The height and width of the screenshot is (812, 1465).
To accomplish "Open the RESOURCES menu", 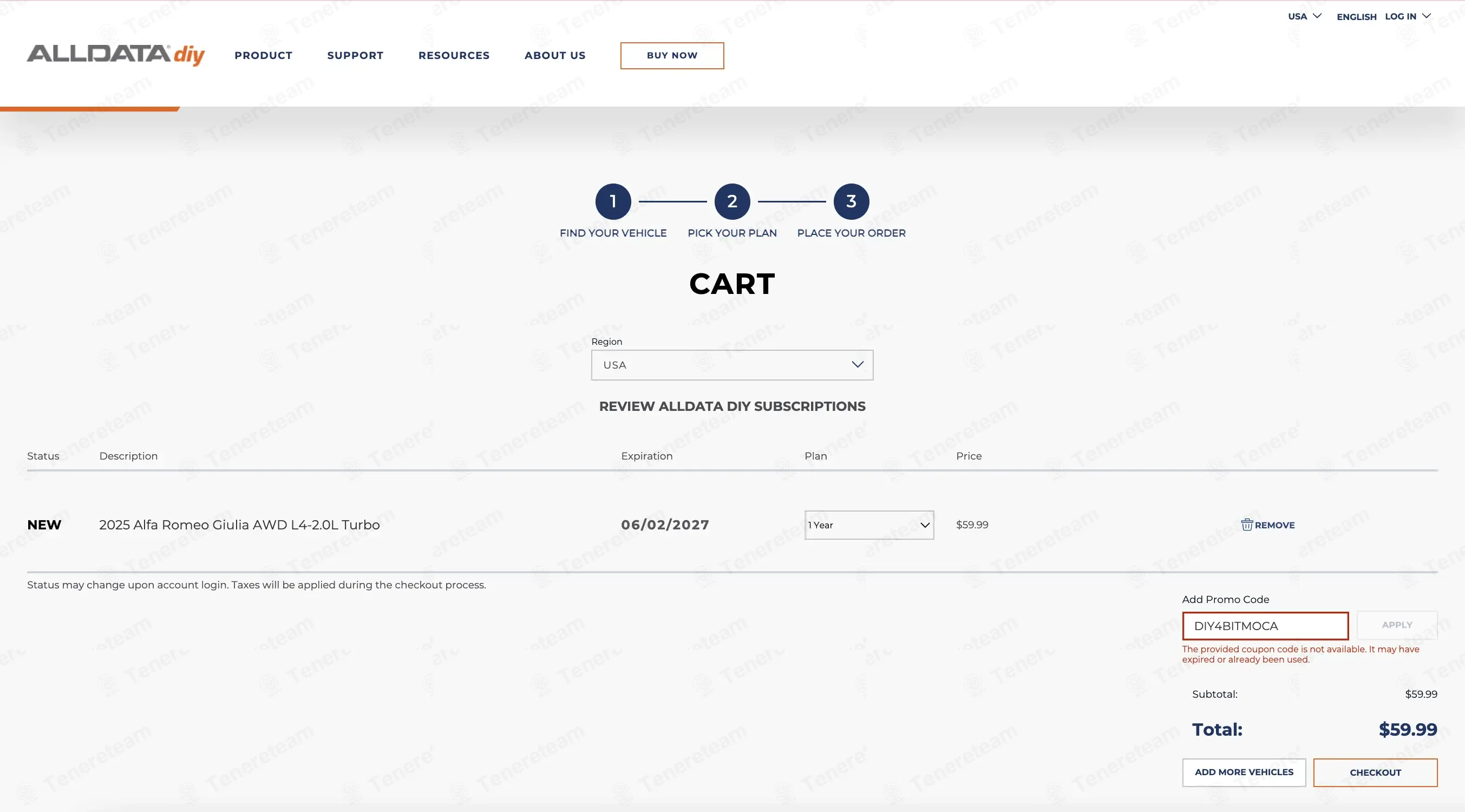I will coord(454,55).
